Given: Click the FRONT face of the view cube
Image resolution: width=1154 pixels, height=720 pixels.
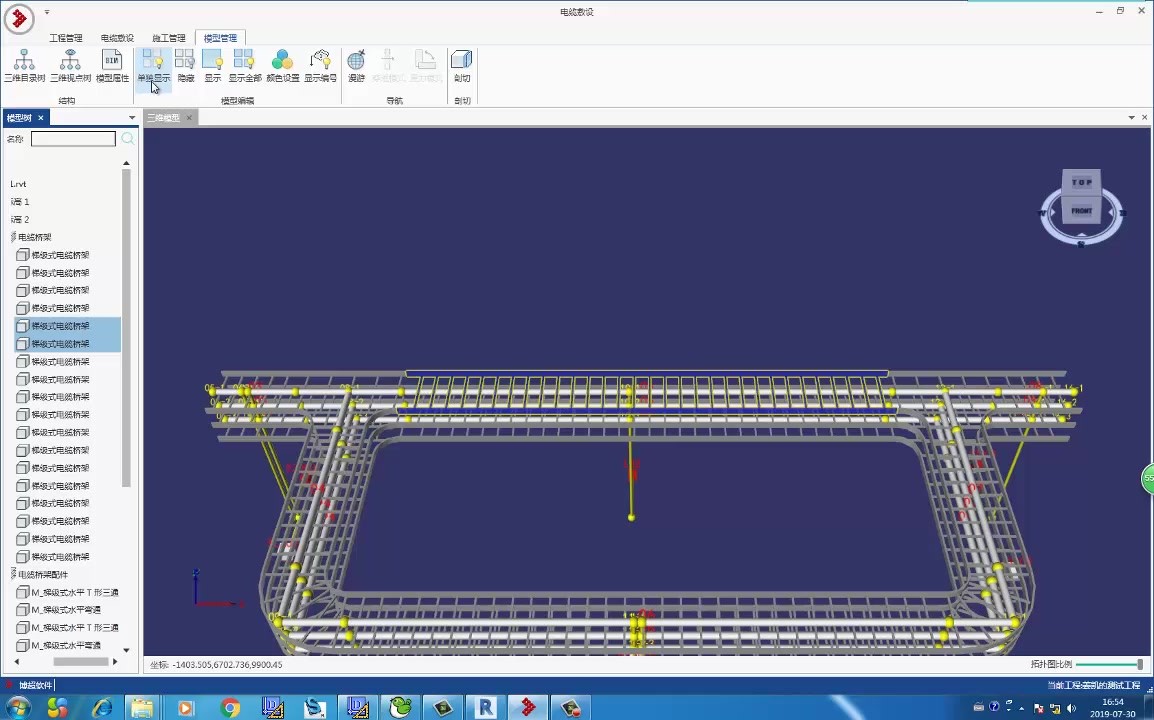Looking at the screenshot, I should tap(1081, 211).
